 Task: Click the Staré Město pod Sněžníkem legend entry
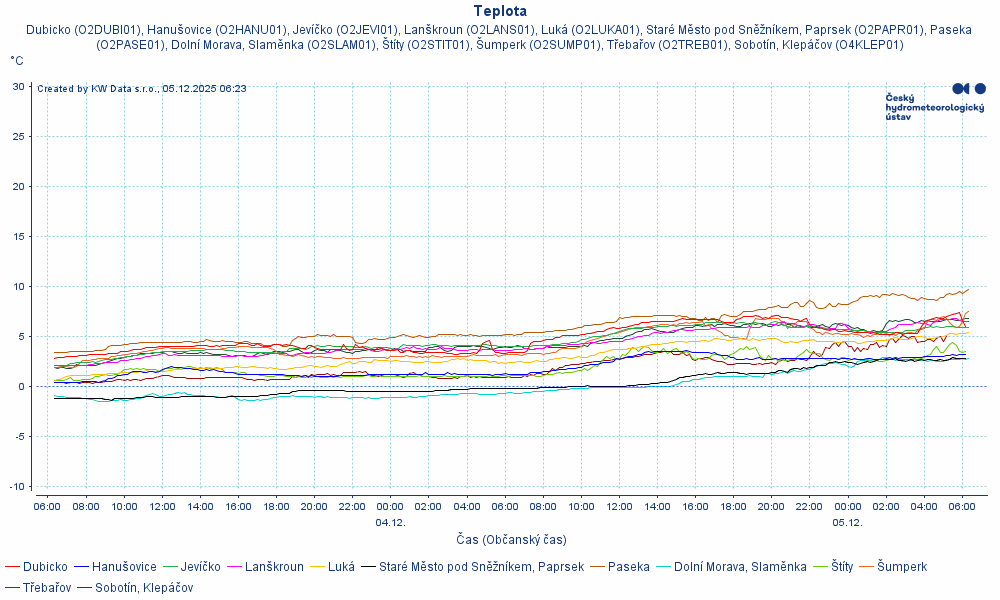482,567
